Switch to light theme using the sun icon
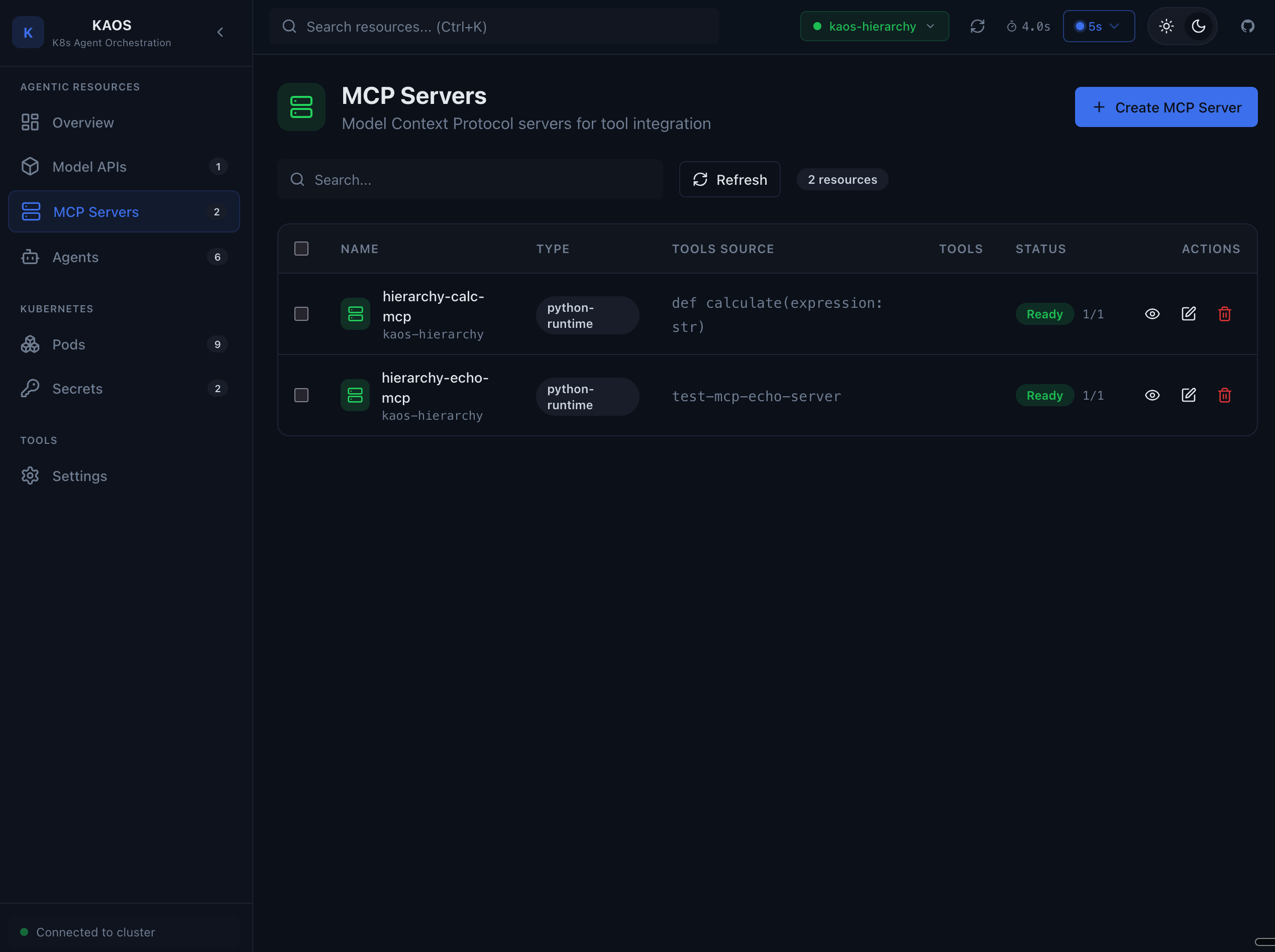1275x952 pixels. [x=1166, y=26]
